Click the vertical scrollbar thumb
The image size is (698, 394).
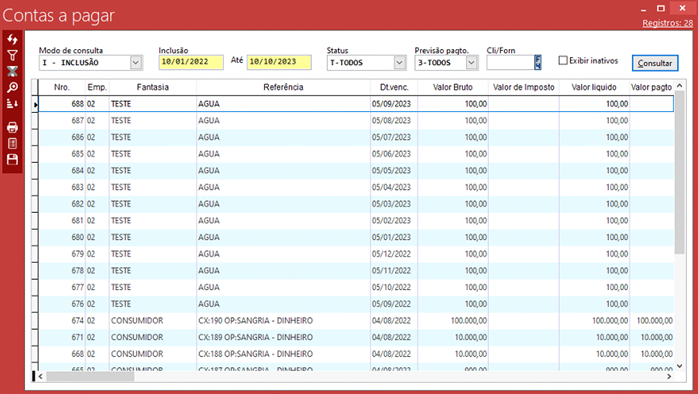(679, 172)
